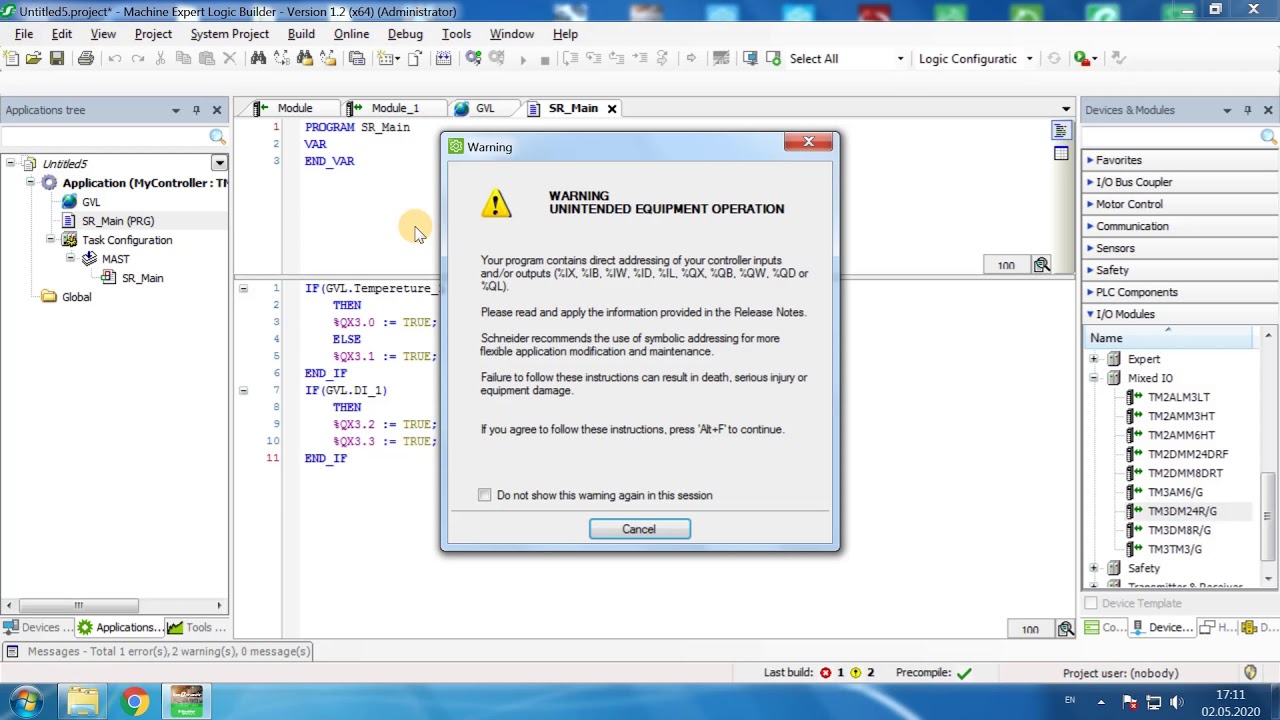Open the File menu
This screenshot has height=720, width=1280.
(24, 34)
